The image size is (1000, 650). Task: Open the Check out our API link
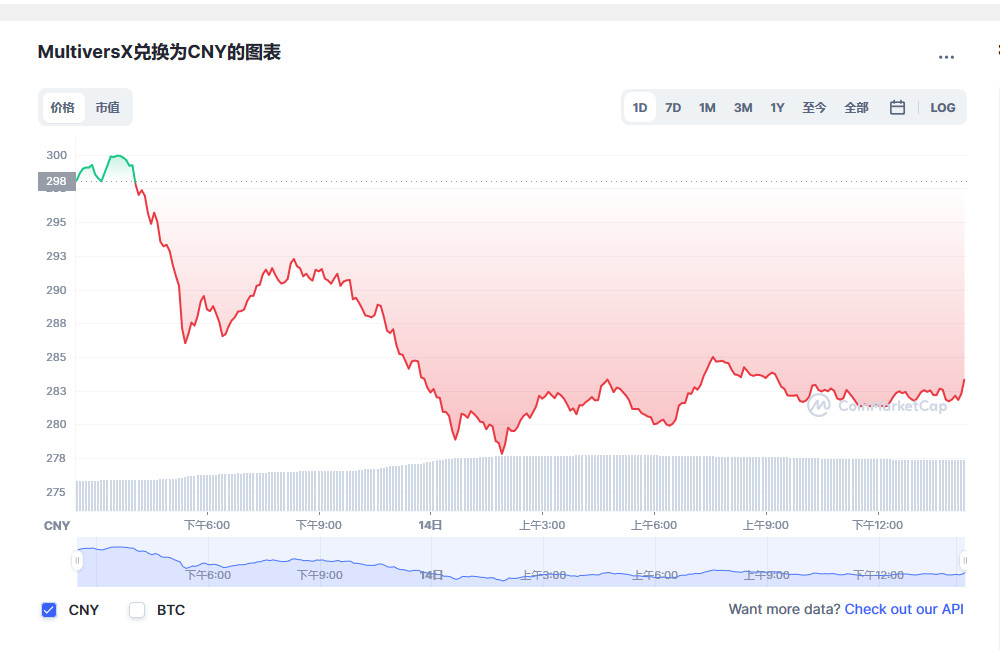[x=904, y=609]
